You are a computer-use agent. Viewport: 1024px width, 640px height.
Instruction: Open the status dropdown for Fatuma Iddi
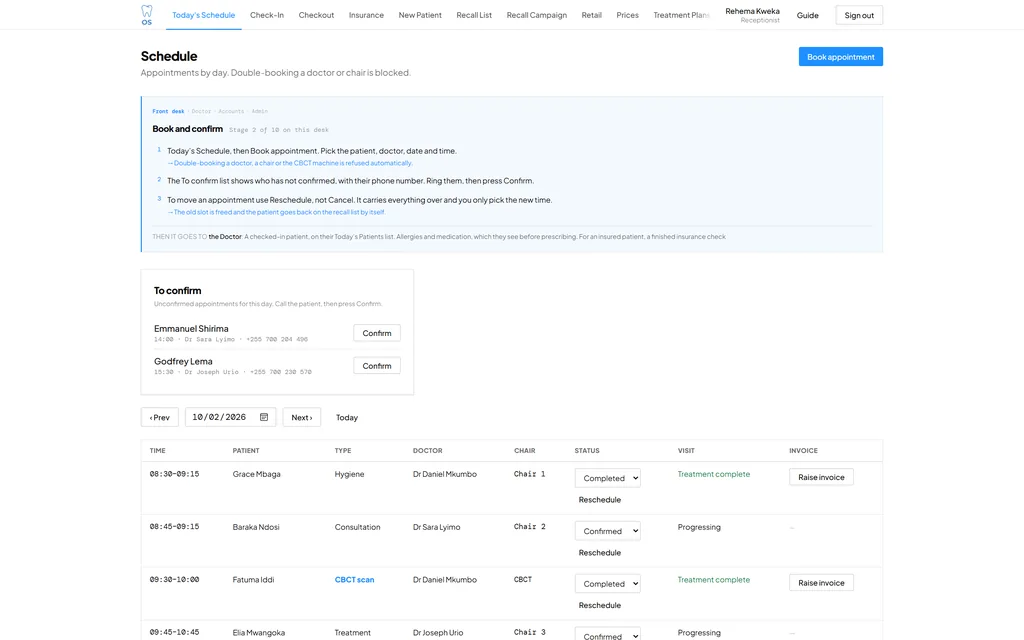click(x=607, y=584)
